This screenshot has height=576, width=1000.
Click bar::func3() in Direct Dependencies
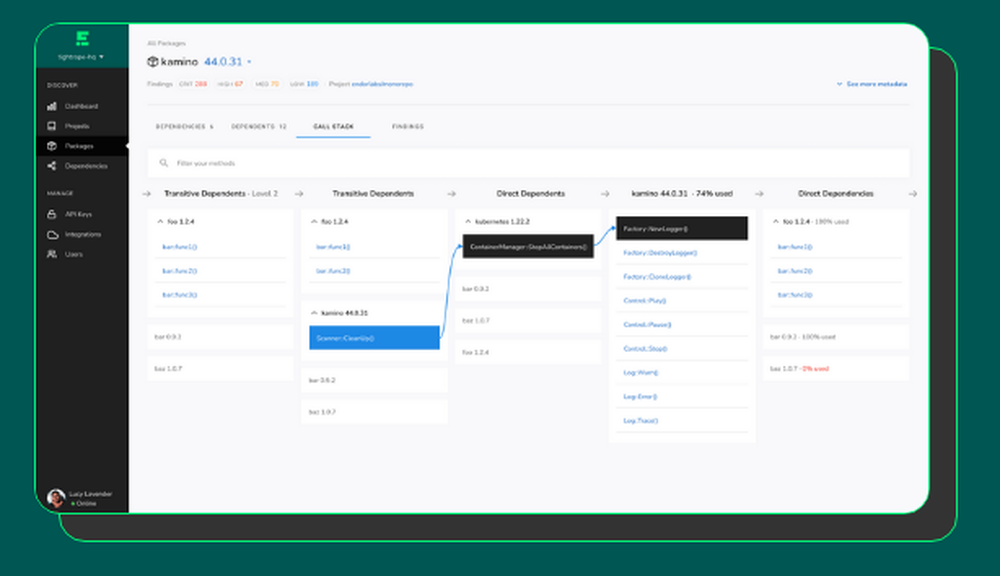[795, 295]
